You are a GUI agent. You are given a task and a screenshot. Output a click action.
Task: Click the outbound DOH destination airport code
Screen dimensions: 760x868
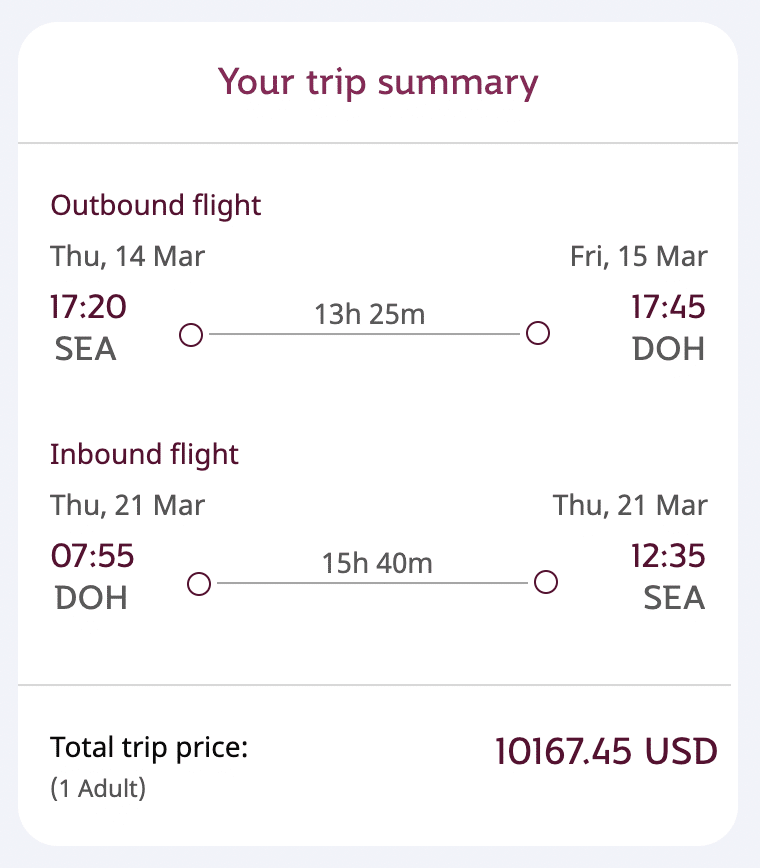point(669,349)
